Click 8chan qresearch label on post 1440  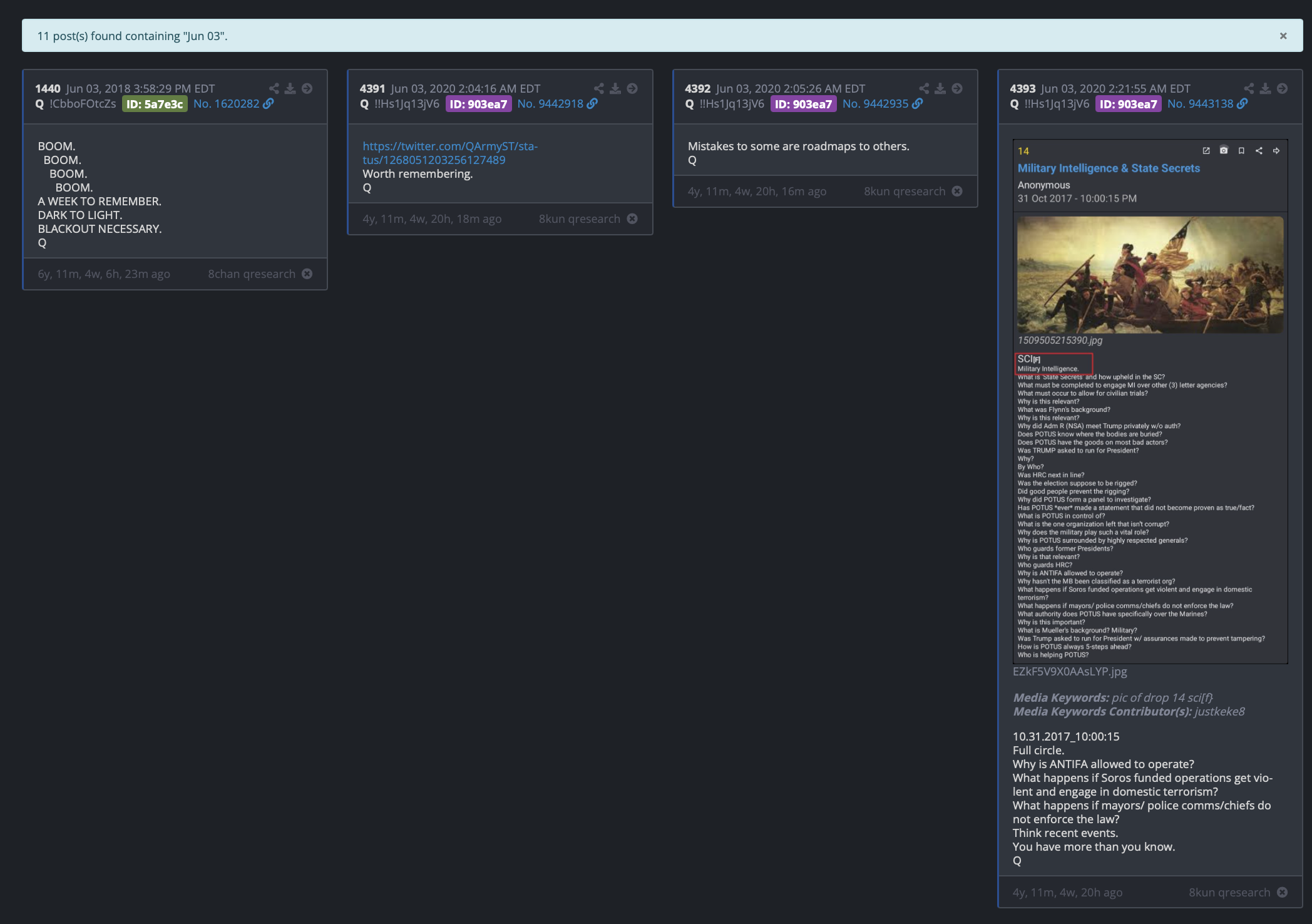(252, 274)
